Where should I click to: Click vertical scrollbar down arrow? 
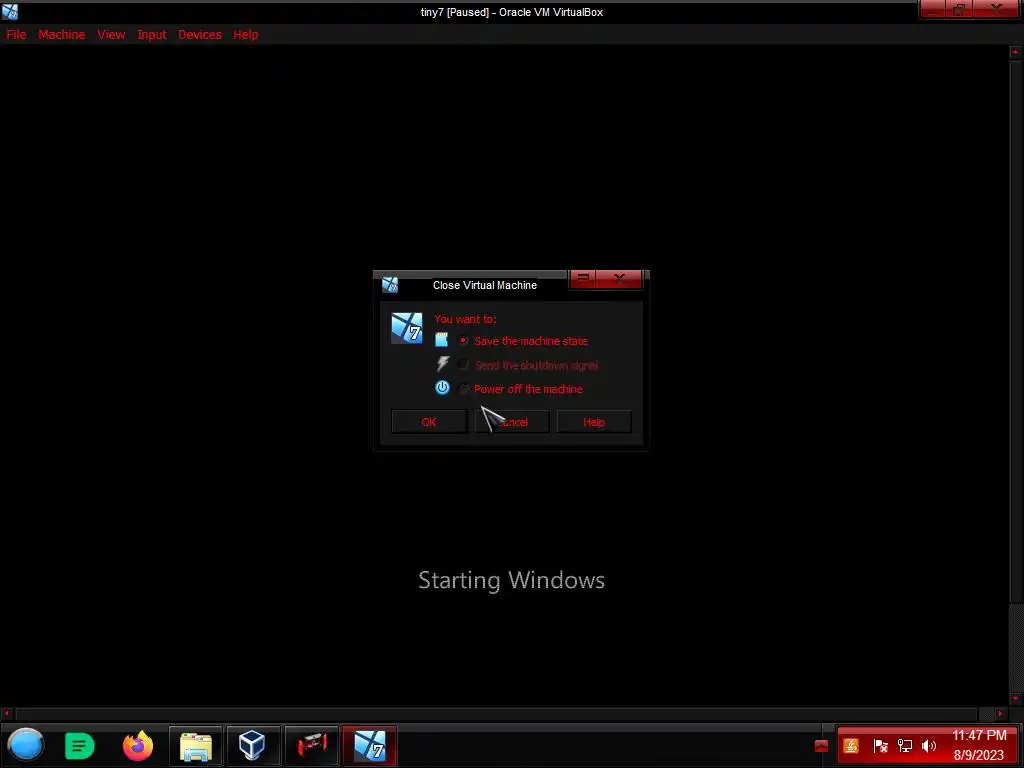pos(1016,699)
